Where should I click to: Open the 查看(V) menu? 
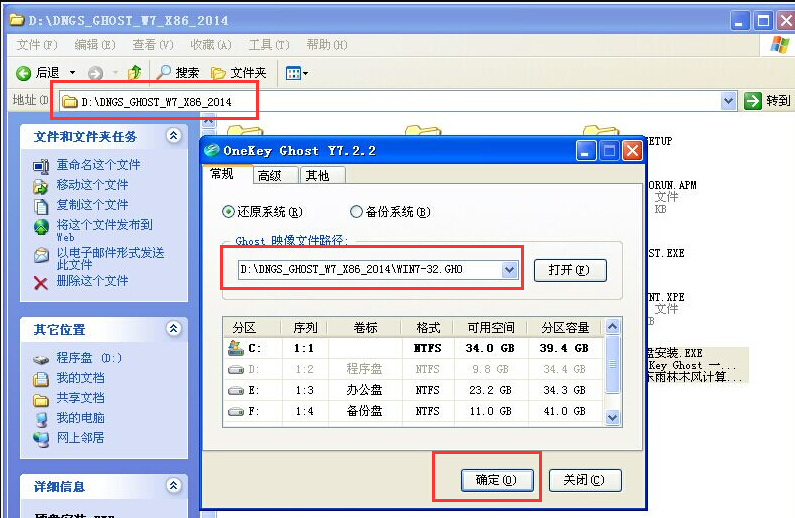click(x=153, y=45)
